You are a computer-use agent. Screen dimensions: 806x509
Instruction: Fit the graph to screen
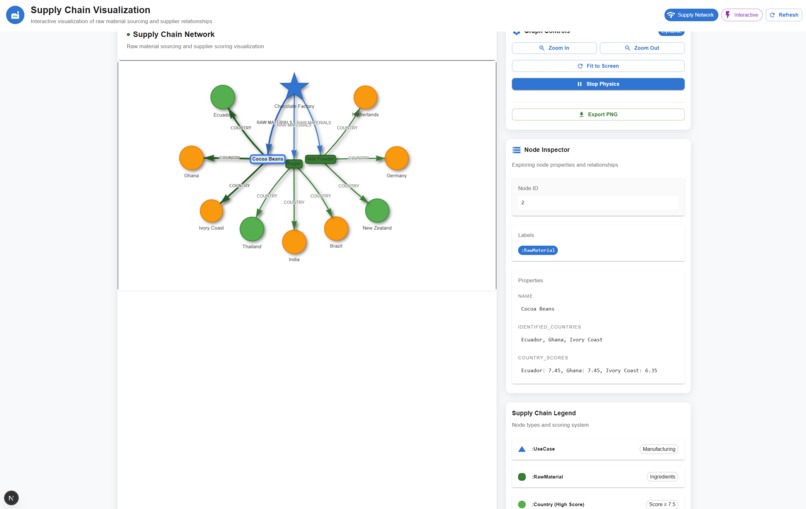click(x=598, y=66)
